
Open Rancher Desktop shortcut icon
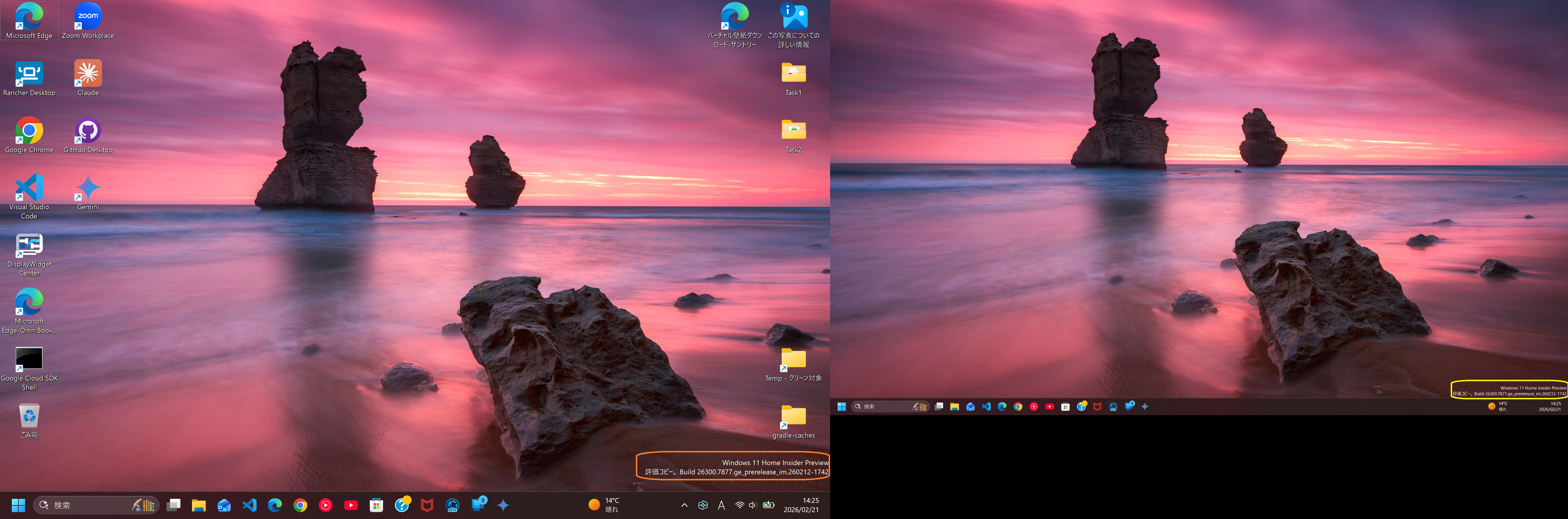tap(29, 74)
